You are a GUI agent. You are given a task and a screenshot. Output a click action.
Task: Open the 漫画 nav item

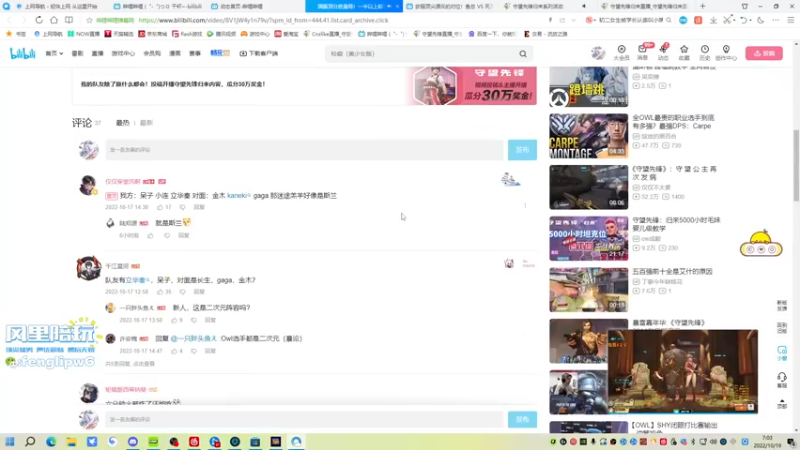coord(175,53)
